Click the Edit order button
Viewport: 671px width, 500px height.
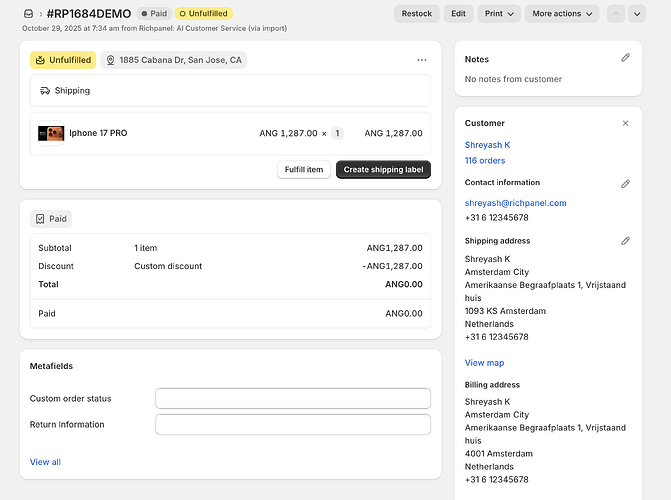click(x=458, y=14)
